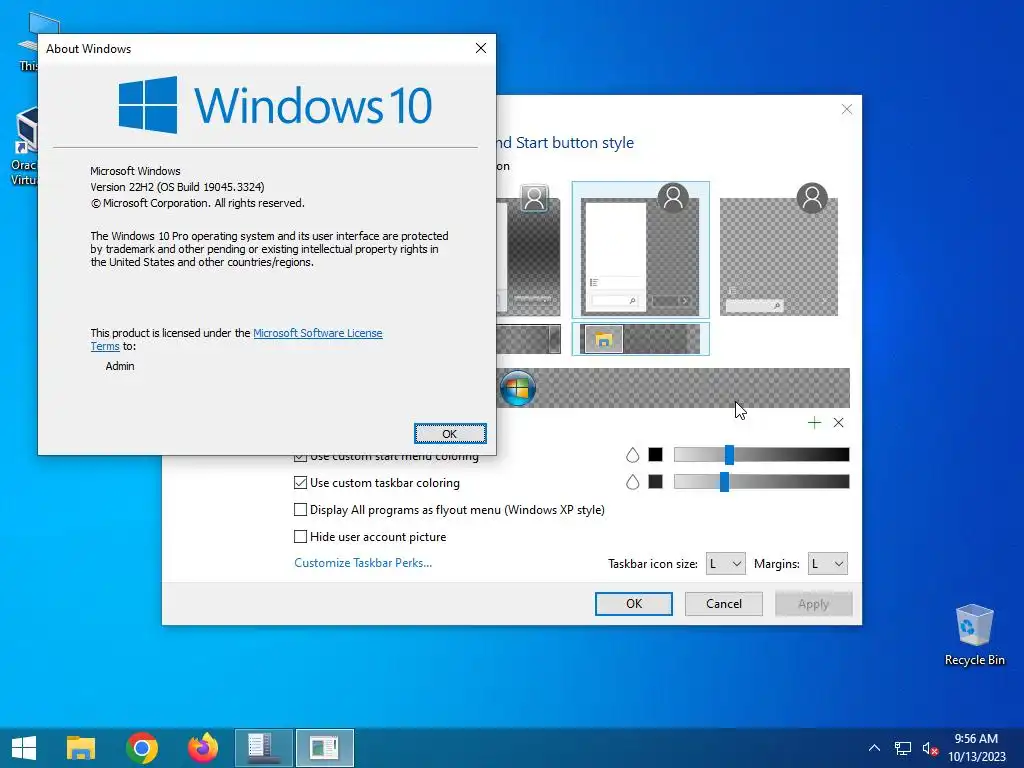
Task: Open the network icon in the system tray
Action: tap(903, 748)
